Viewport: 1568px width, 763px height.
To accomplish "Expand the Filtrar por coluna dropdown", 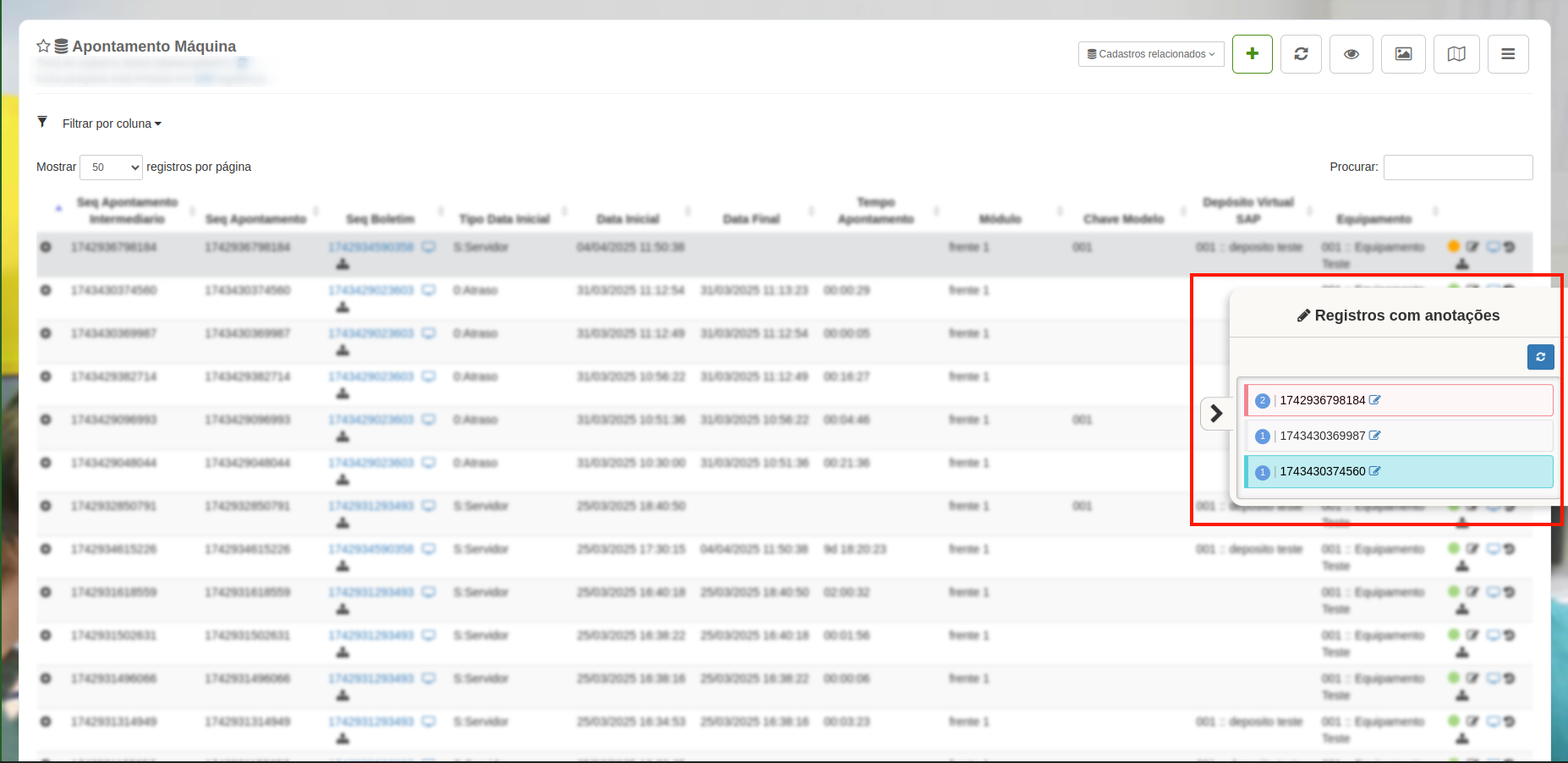I will 112,124.
